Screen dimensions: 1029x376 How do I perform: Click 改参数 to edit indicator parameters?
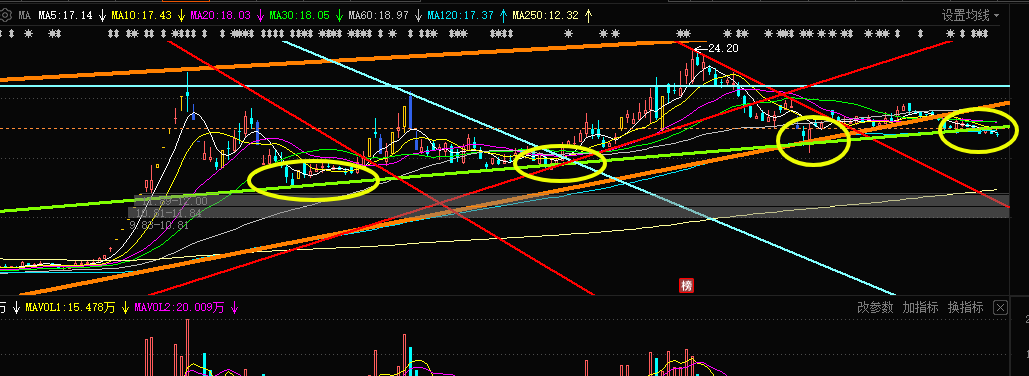coord(875,307)
